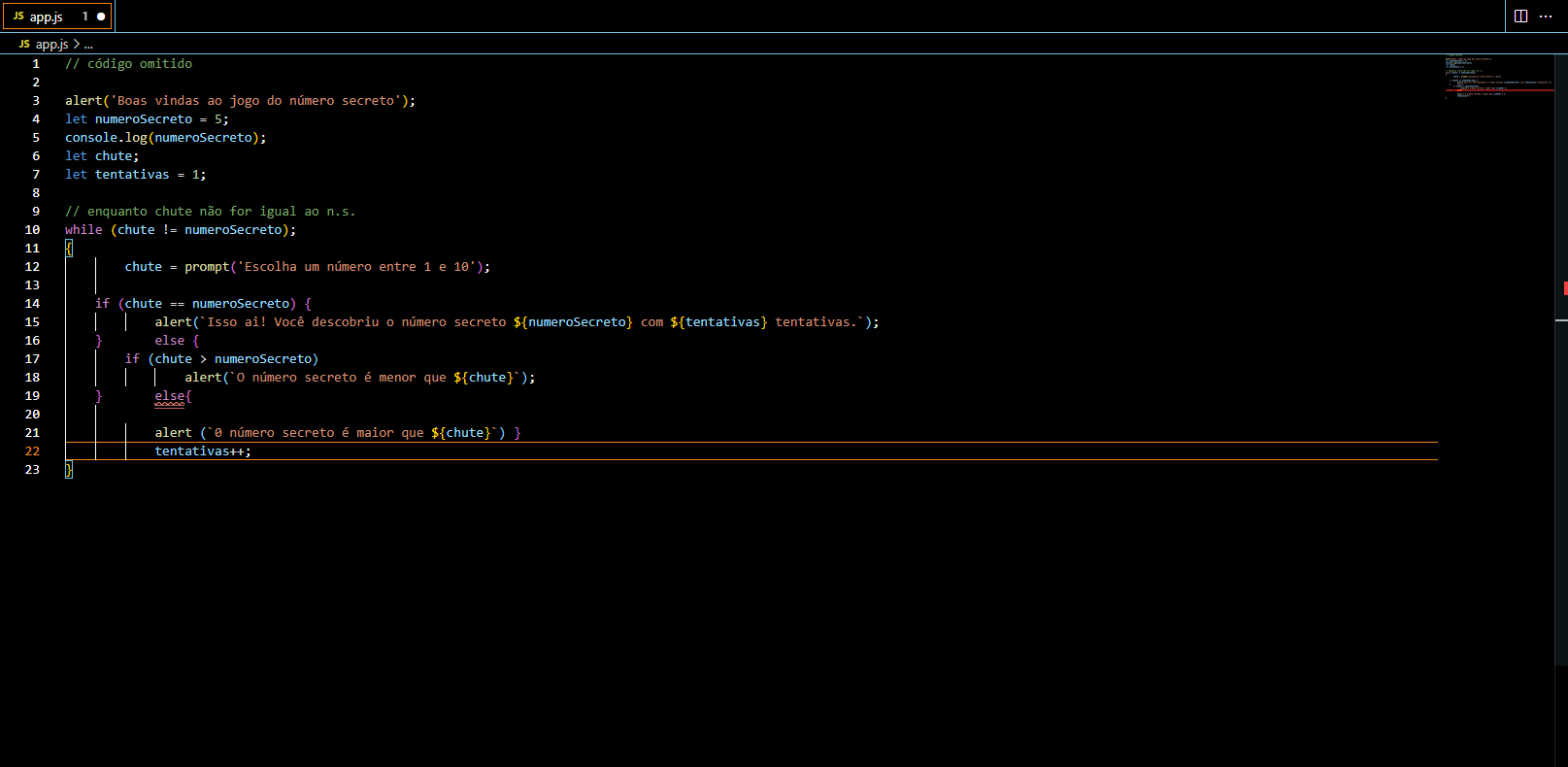Click 'if (chute > numeroSecreto)' on line 17
Viewport: 1568px width, 767px height.
pyautogui.click(x=221, y=359)
